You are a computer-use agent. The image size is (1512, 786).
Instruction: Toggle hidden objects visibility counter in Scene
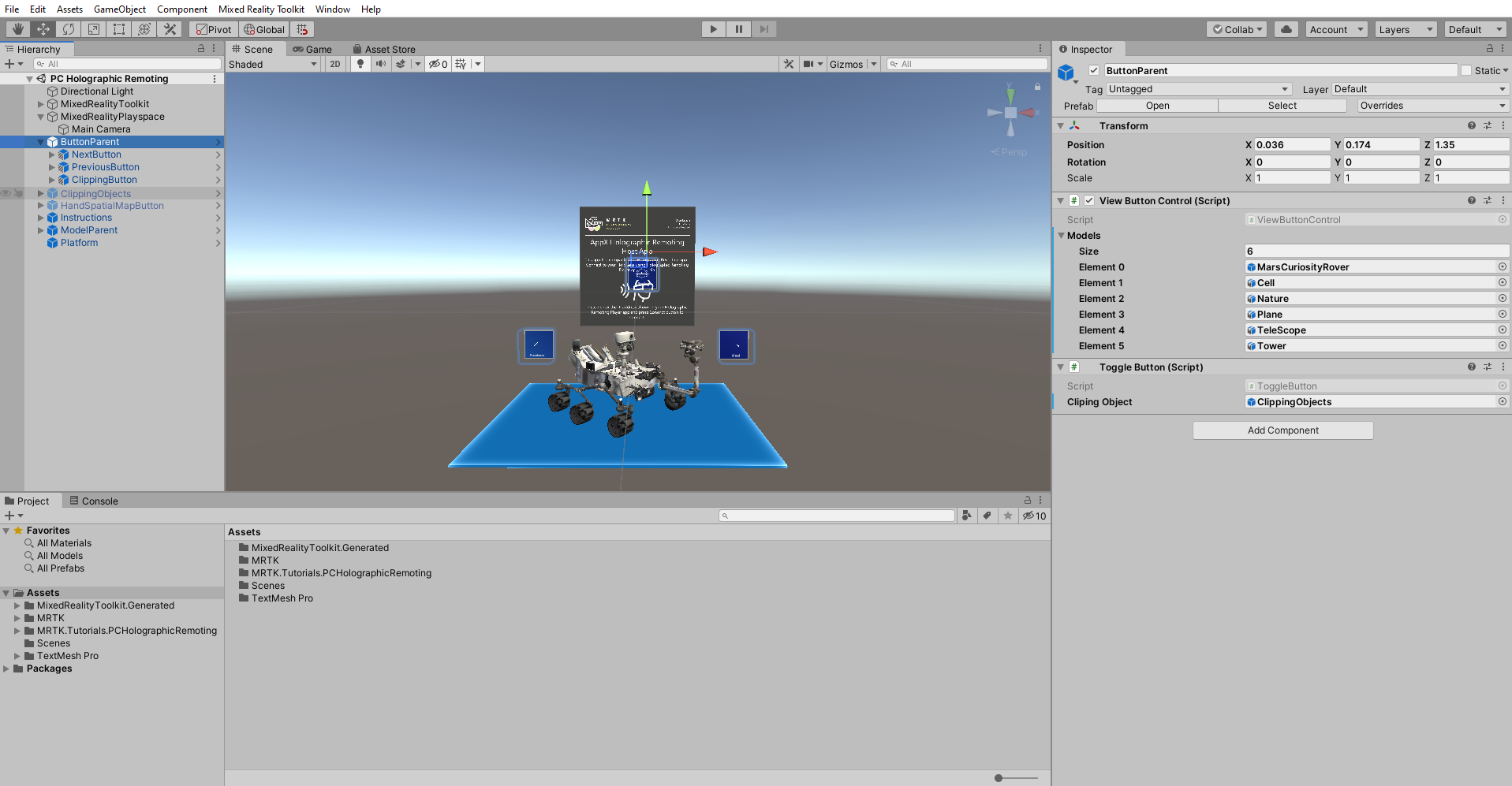click(x=439, y=64)
